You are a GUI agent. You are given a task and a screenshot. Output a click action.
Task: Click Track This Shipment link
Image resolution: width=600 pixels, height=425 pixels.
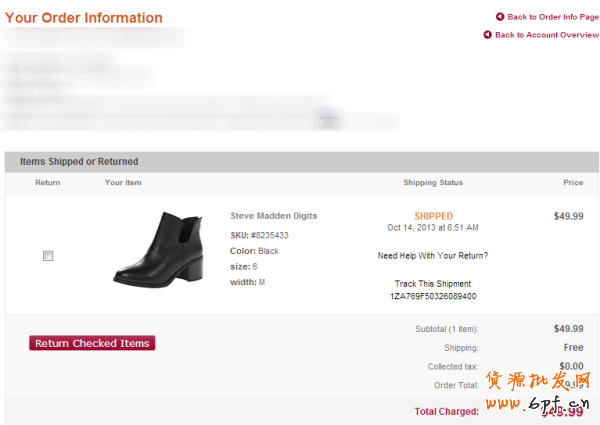433,284
